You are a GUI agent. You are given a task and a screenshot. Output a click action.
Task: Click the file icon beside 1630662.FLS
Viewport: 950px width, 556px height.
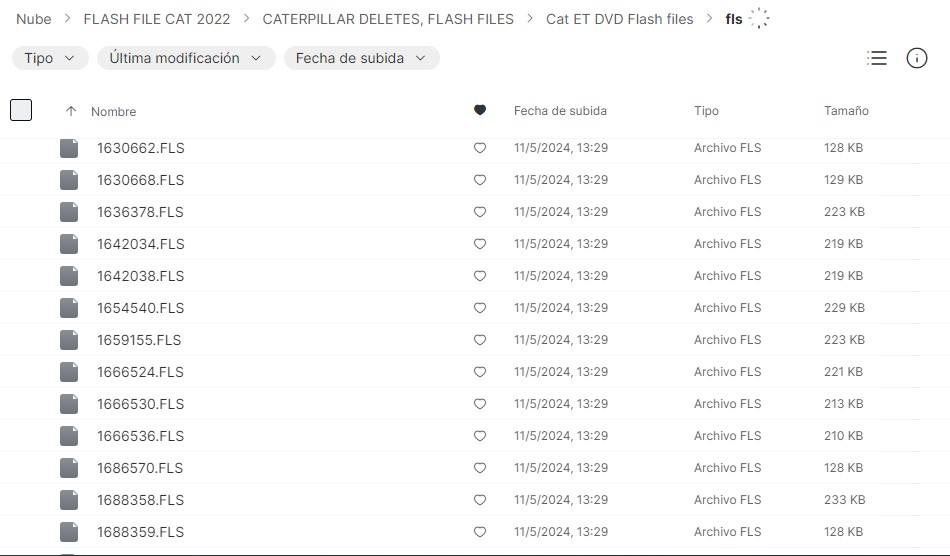pos(69,148)
